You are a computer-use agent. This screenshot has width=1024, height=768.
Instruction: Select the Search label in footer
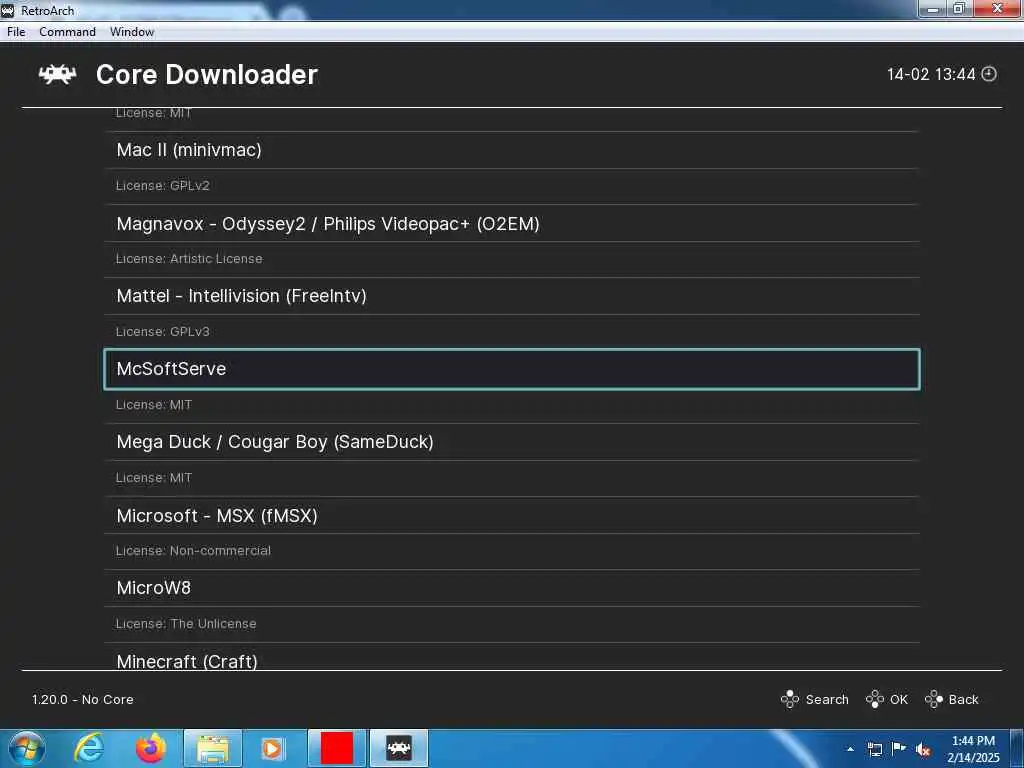click(x=827, y=699)
